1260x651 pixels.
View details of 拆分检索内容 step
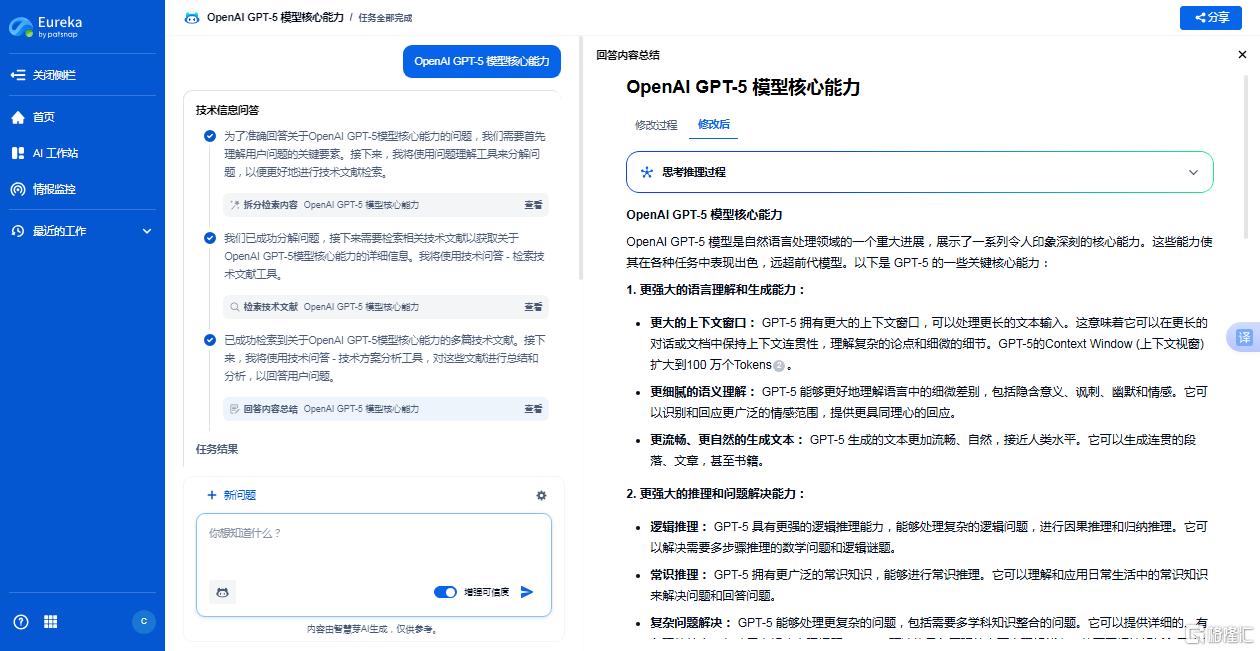534,205
